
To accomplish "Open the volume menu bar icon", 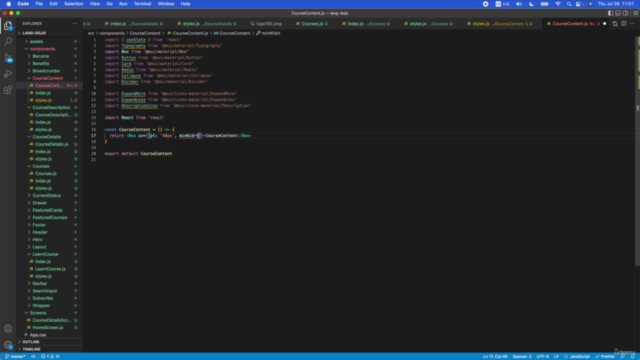I will tap(519, 4).
